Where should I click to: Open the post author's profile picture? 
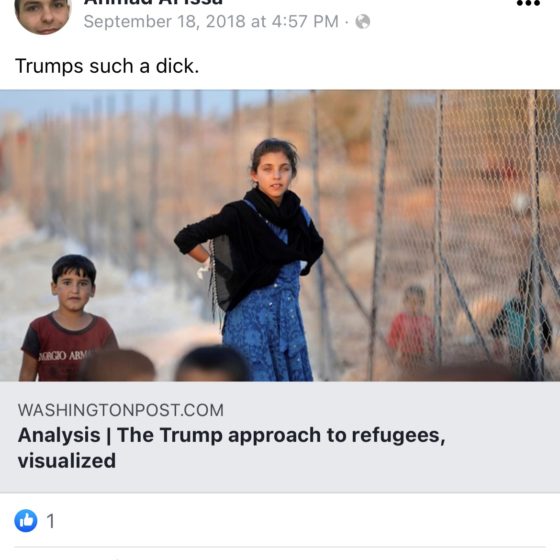pyautogui.click(x=42, y=14)
